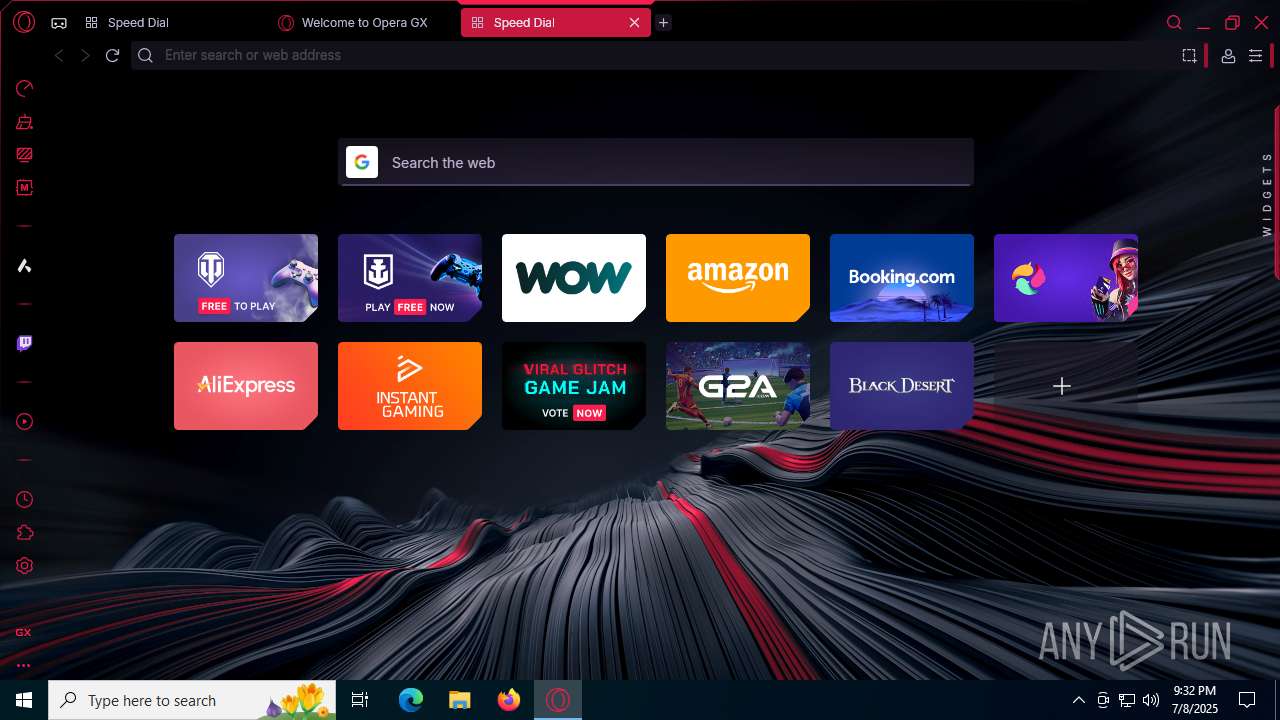Click Google logo in search box
The width and height of the screenshot is (1280, 720).
pyautogui.click(x=362, y=162)
